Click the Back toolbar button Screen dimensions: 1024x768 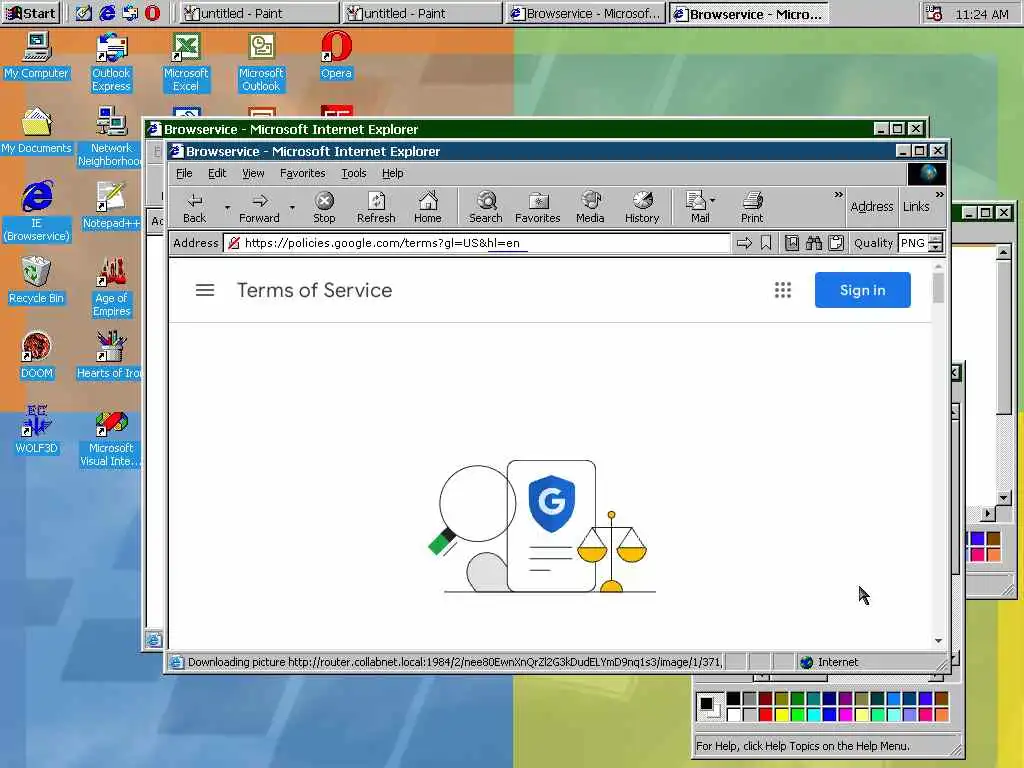pos(195,208)
